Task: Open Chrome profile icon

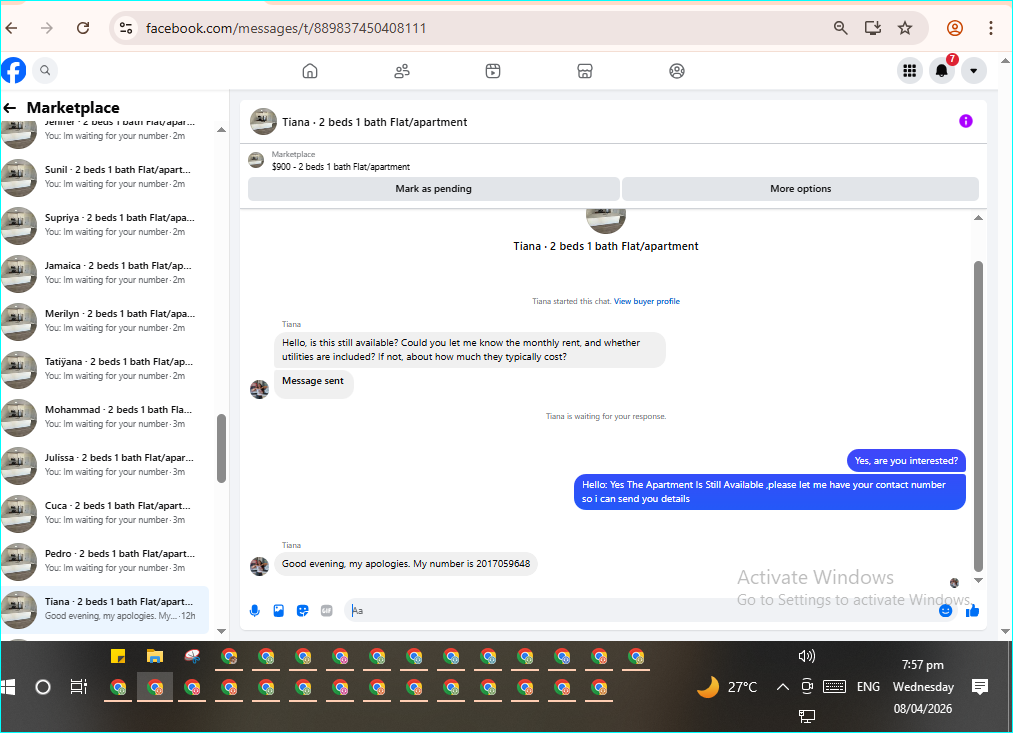Action: (x=955, y=28)
